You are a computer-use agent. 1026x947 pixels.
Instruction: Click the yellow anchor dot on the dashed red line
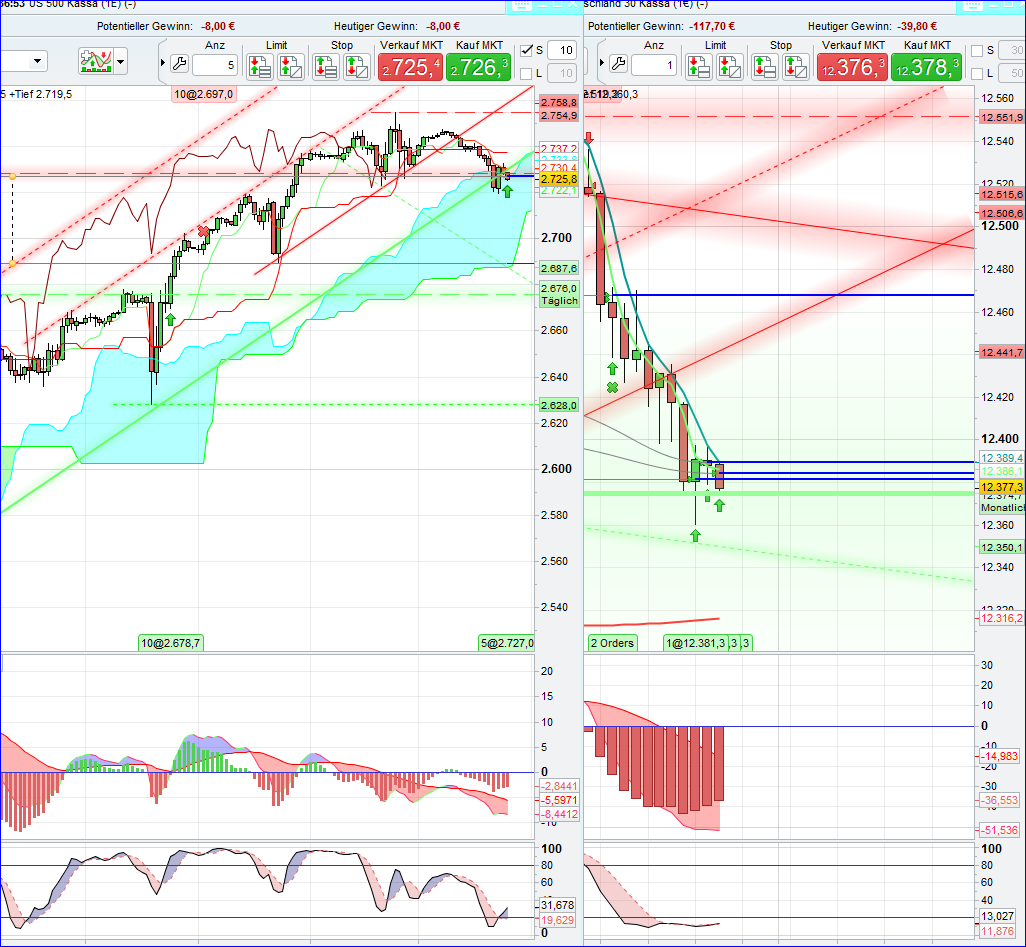coord(12,177)
